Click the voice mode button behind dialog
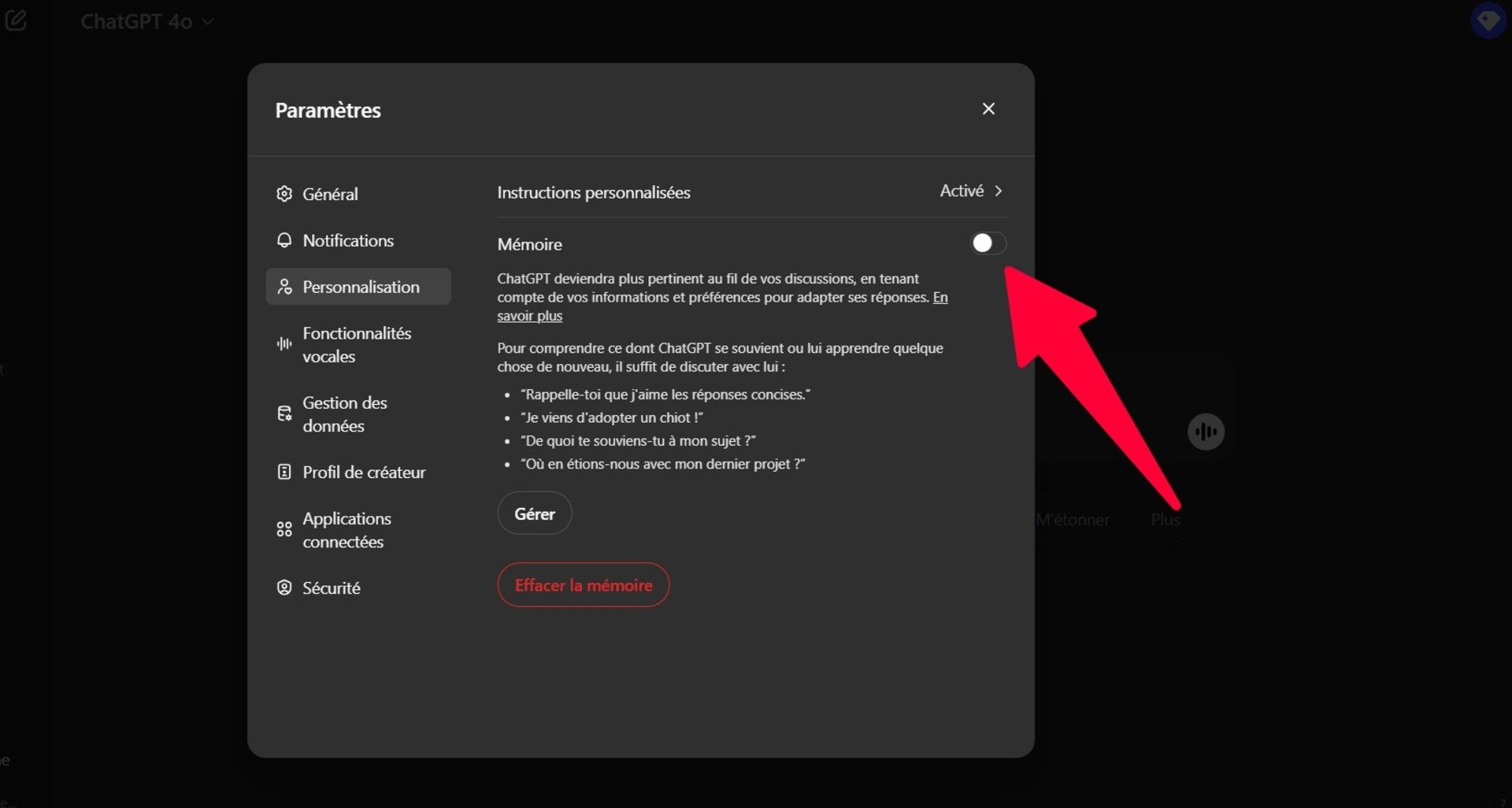The width and height of the screenshot is (1512, 808). 1206,432
